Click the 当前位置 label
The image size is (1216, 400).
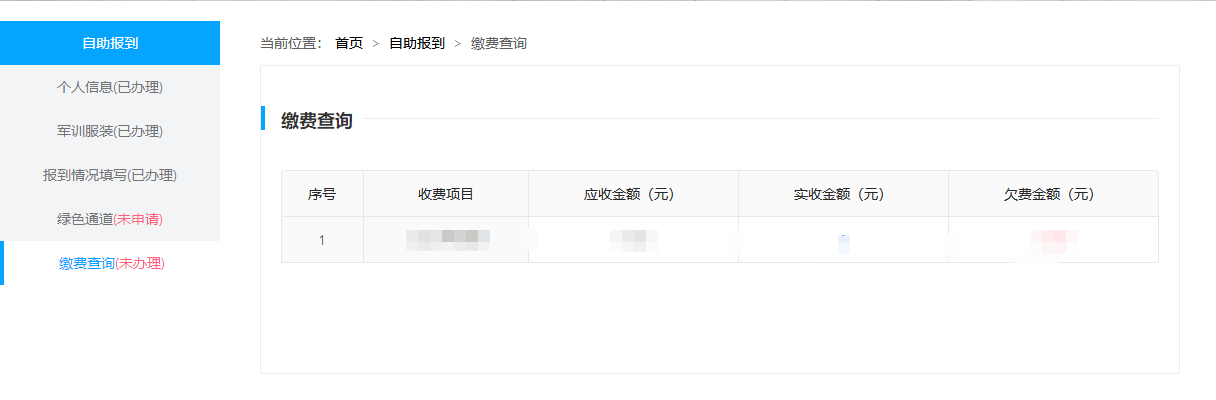[x=291, y=43]
